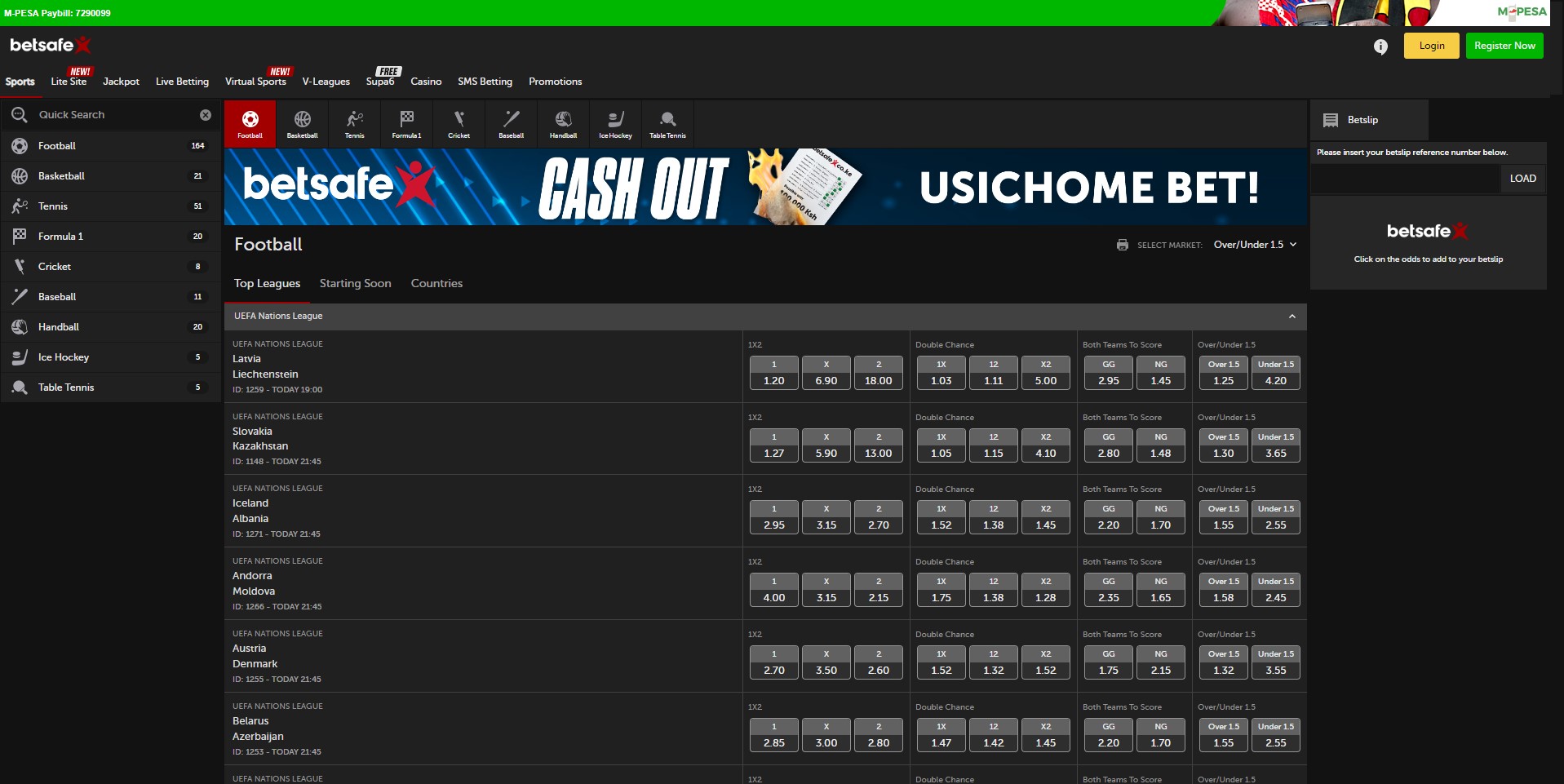Select NG 2.15 for Austria match
Screen dimensions: 1564x784
point(1161,662)
